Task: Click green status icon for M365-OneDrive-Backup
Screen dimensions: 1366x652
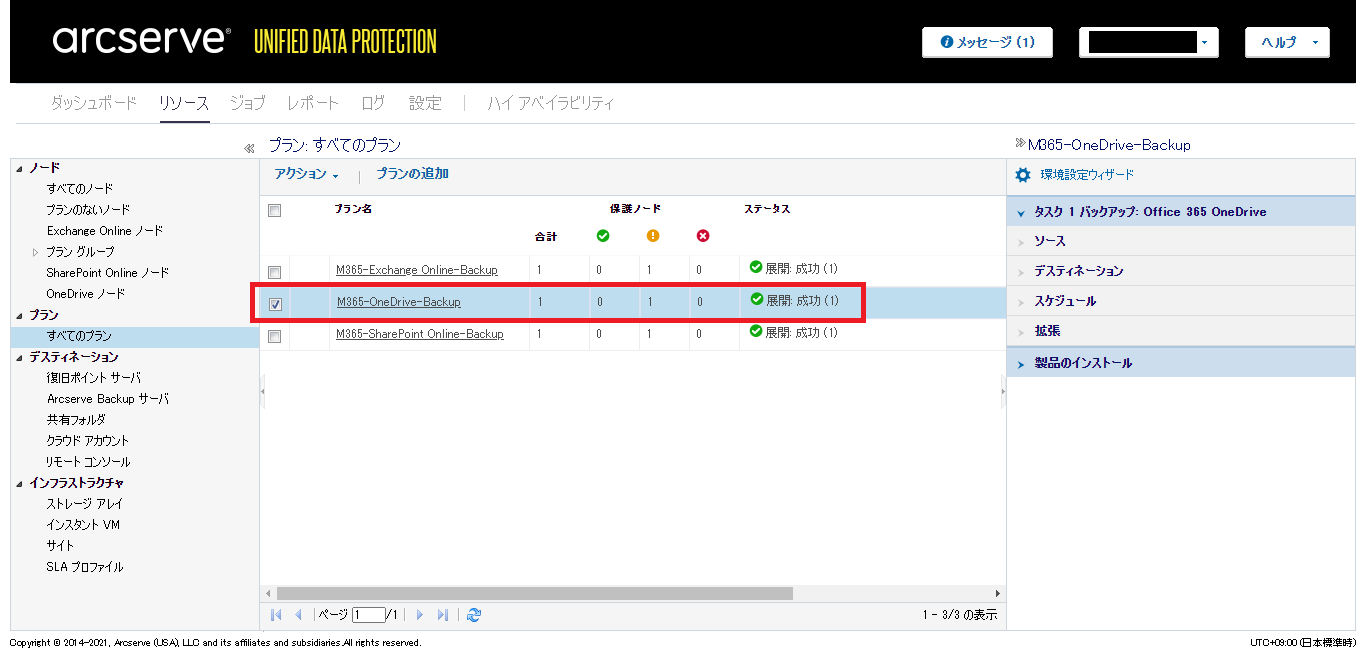Action: [x=756, y=299]
